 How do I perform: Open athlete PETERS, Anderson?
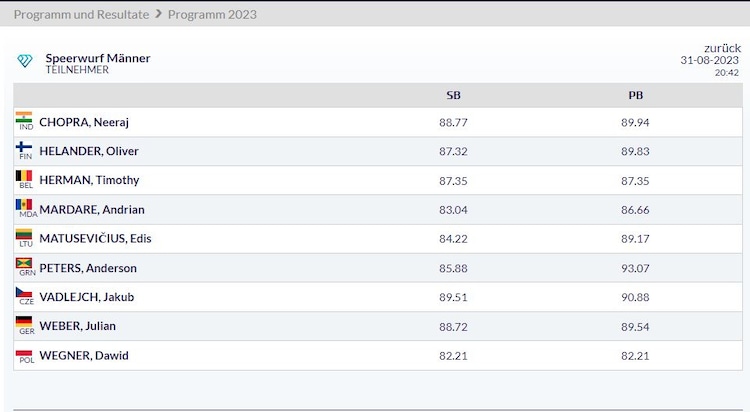[88, 268]
